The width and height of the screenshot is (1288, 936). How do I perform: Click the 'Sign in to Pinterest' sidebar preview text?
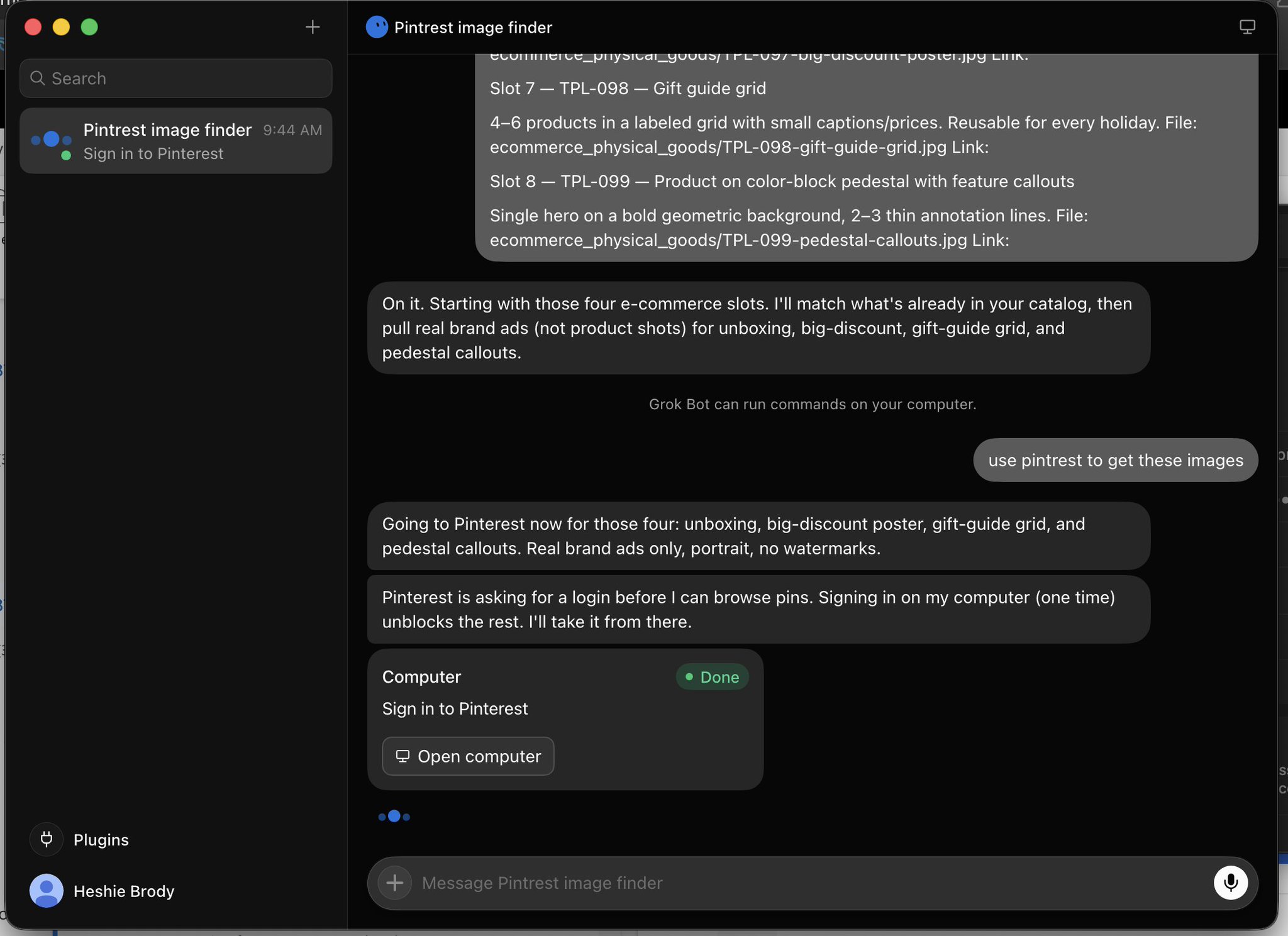pos(153,154)
